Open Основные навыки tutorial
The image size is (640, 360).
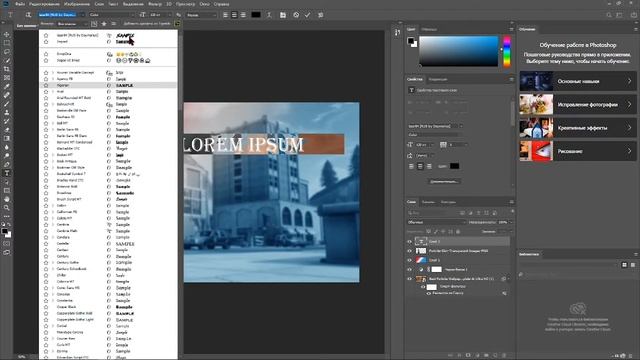tap(578, 81)
